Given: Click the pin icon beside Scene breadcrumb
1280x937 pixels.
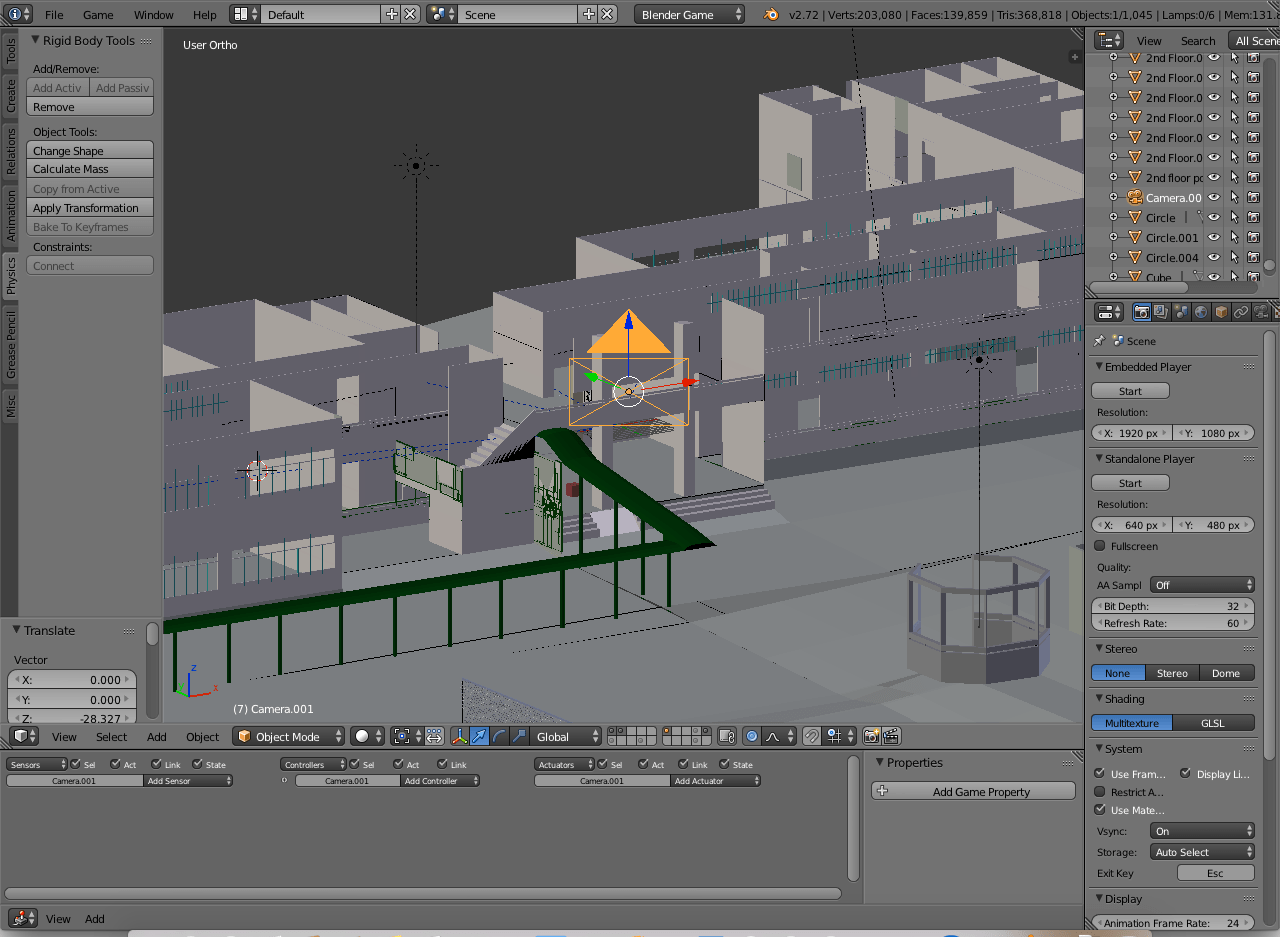Looking at the screenshot, I should coord(1099,341).
